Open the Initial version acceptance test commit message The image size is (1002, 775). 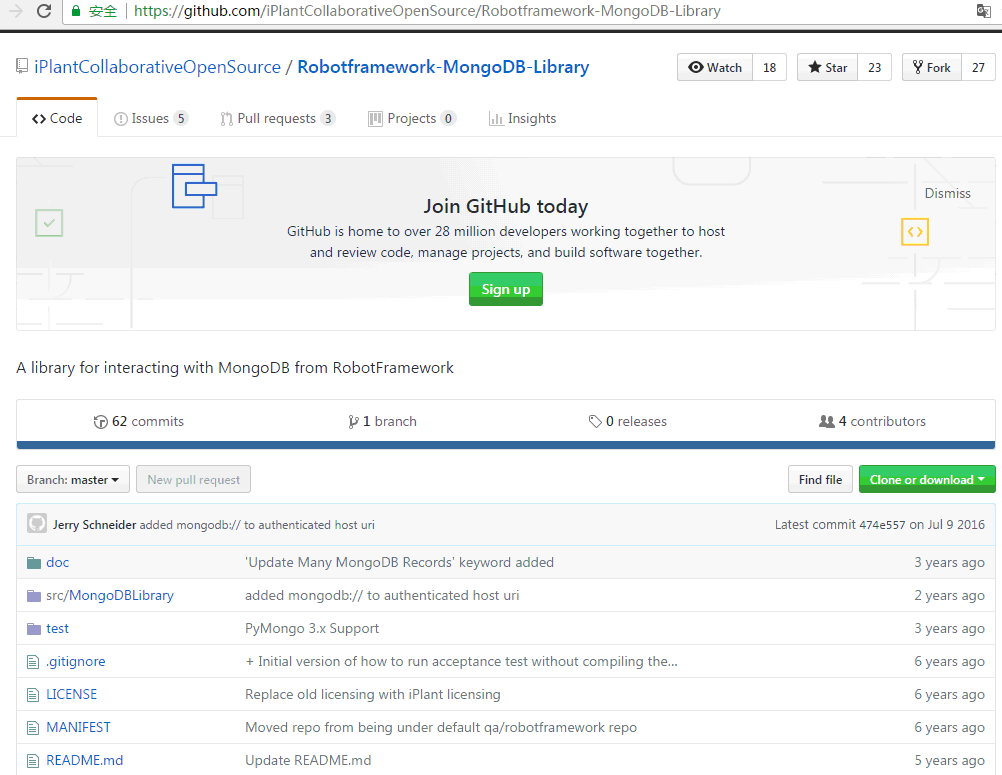coord(461,662)
